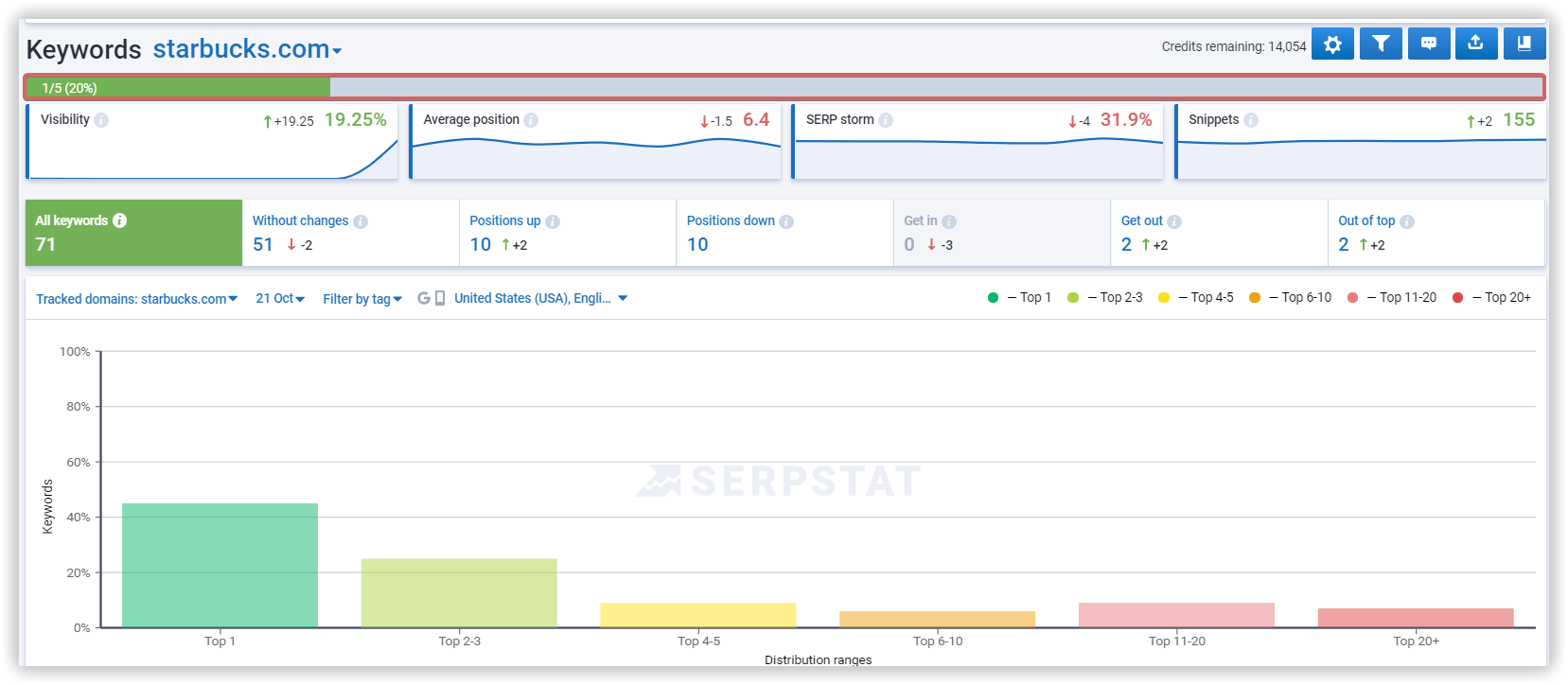Select the Get in tab
Screen dimensions: 1568x685
point(1002,233)
